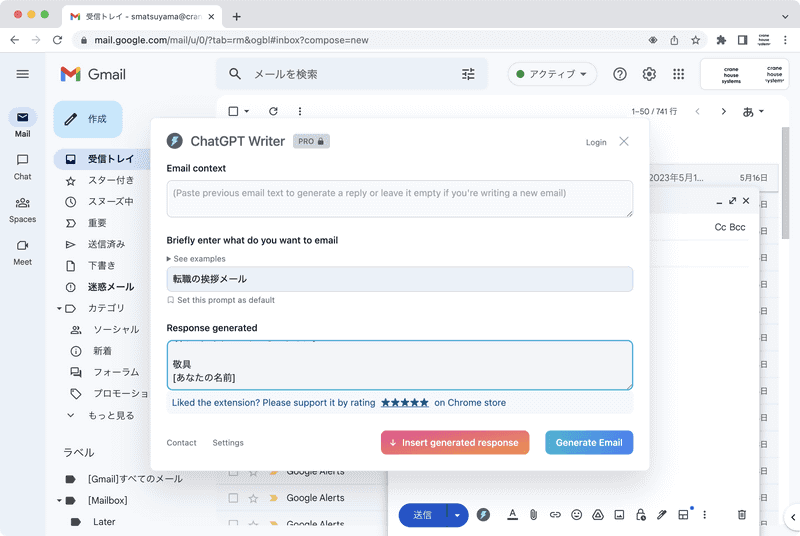Click the Login link in ChatGPT Writer
The width and height of the screenshot is (800, 536).
click(x=596, y=142)
